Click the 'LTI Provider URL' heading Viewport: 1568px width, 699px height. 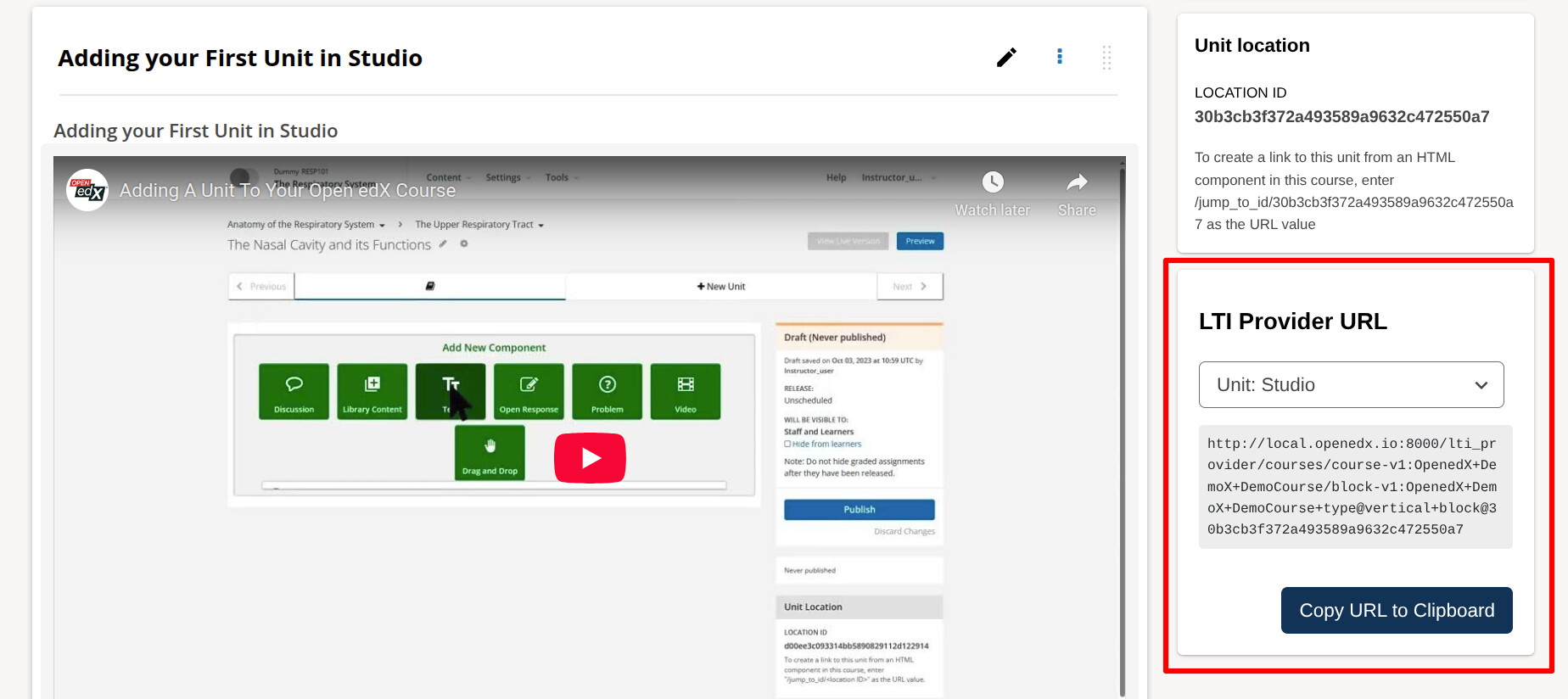click(x=1293, y=322)
